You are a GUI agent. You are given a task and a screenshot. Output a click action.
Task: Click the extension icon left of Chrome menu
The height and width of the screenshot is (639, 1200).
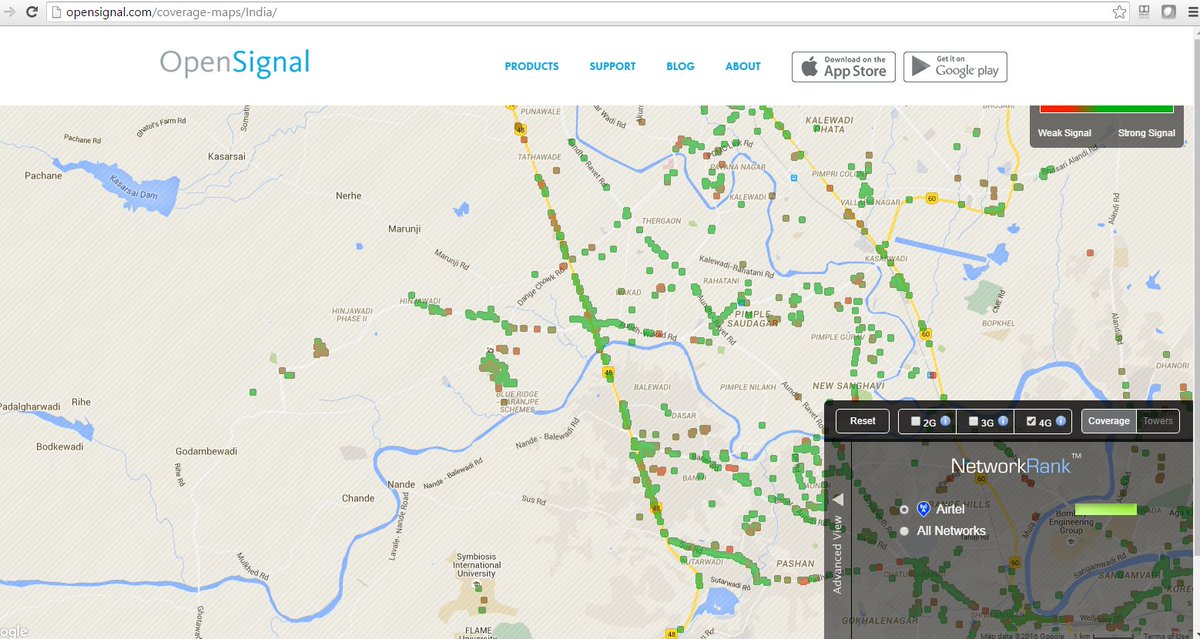1168,13
